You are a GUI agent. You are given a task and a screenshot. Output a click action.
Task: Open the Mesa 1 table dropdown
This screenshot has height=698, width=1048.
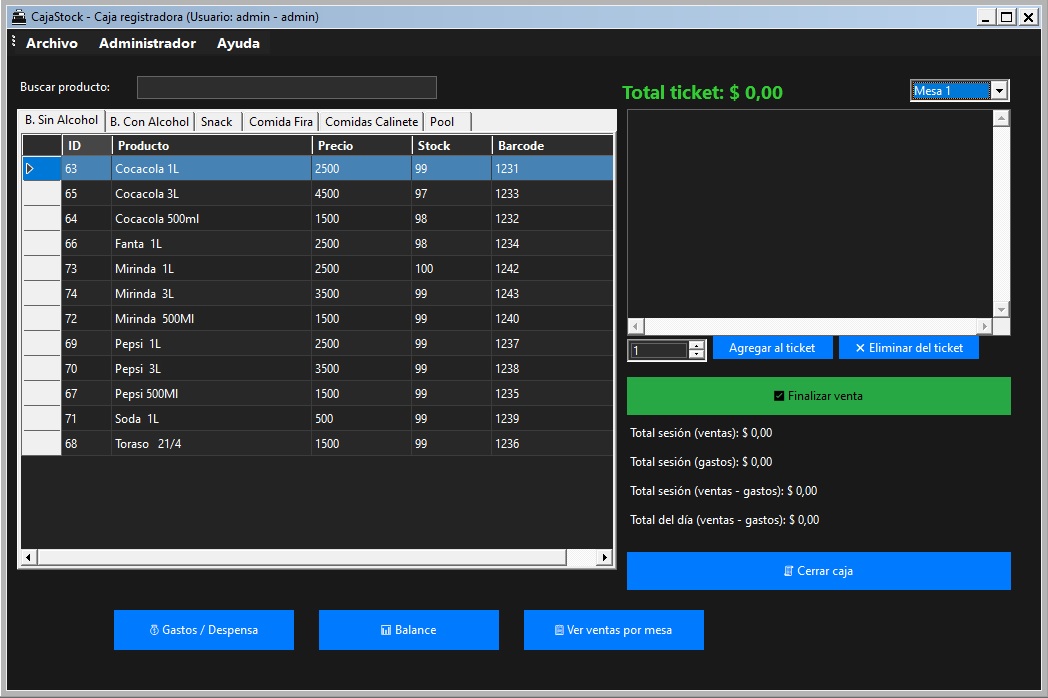coord(998,91)
